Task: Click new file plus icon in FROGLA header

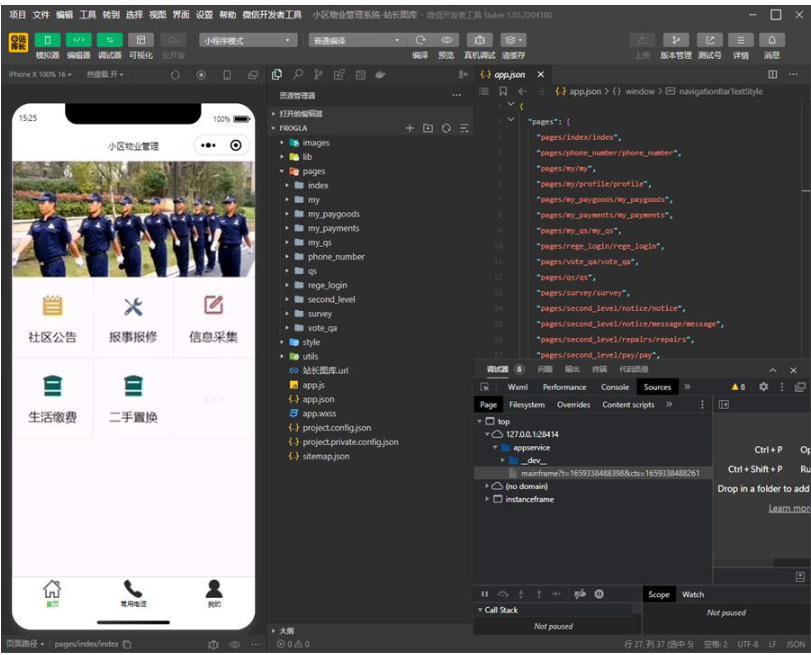Action: point(409,128)
